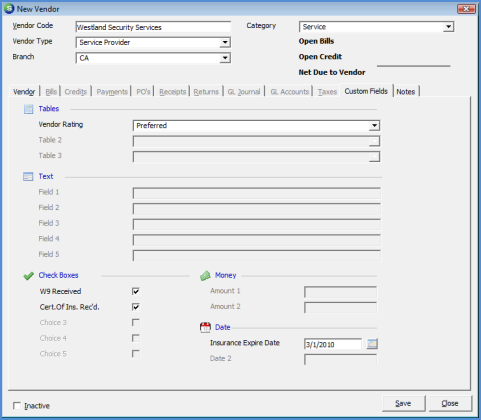
Task: Click the Money section cash icon
Action: pyautogui.click(x=205, y=276)
